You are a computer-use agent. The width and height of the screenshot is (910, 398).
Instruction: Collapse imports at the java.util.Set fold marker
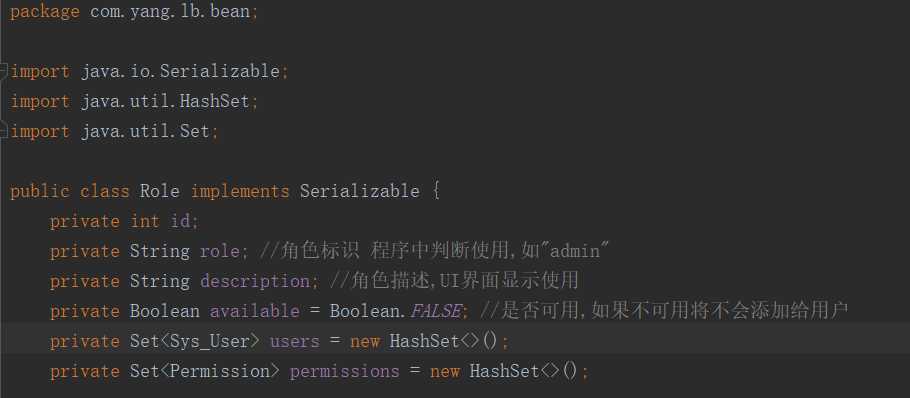click(4, 132)
